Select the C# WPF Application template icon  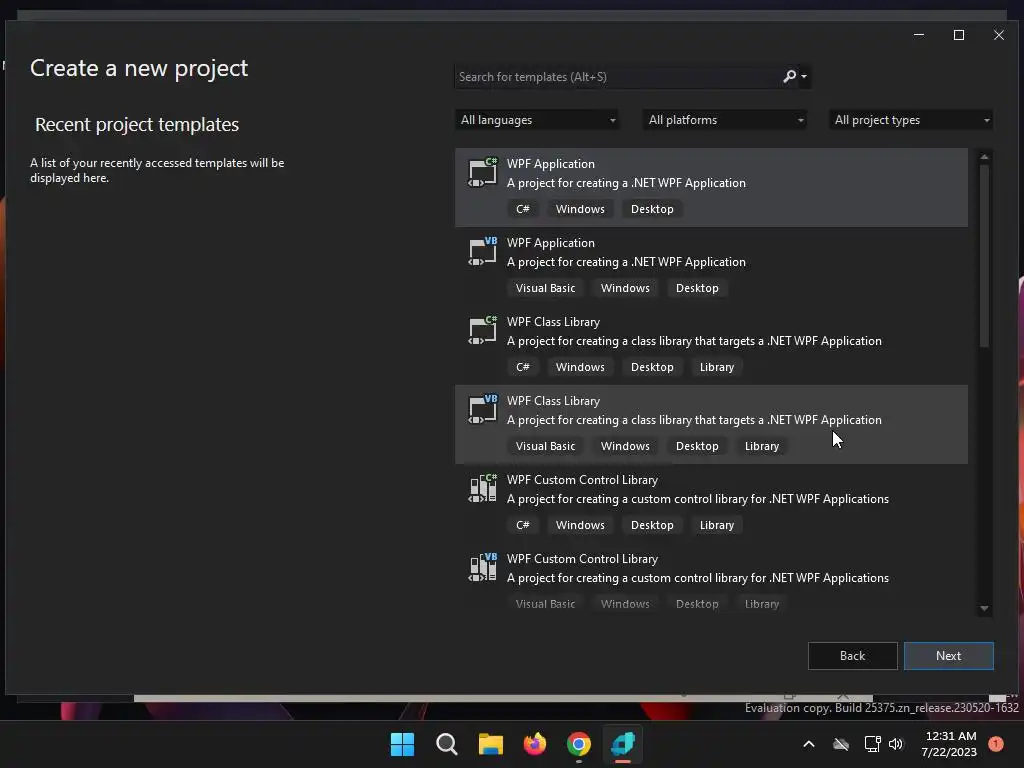pos(483,172)
